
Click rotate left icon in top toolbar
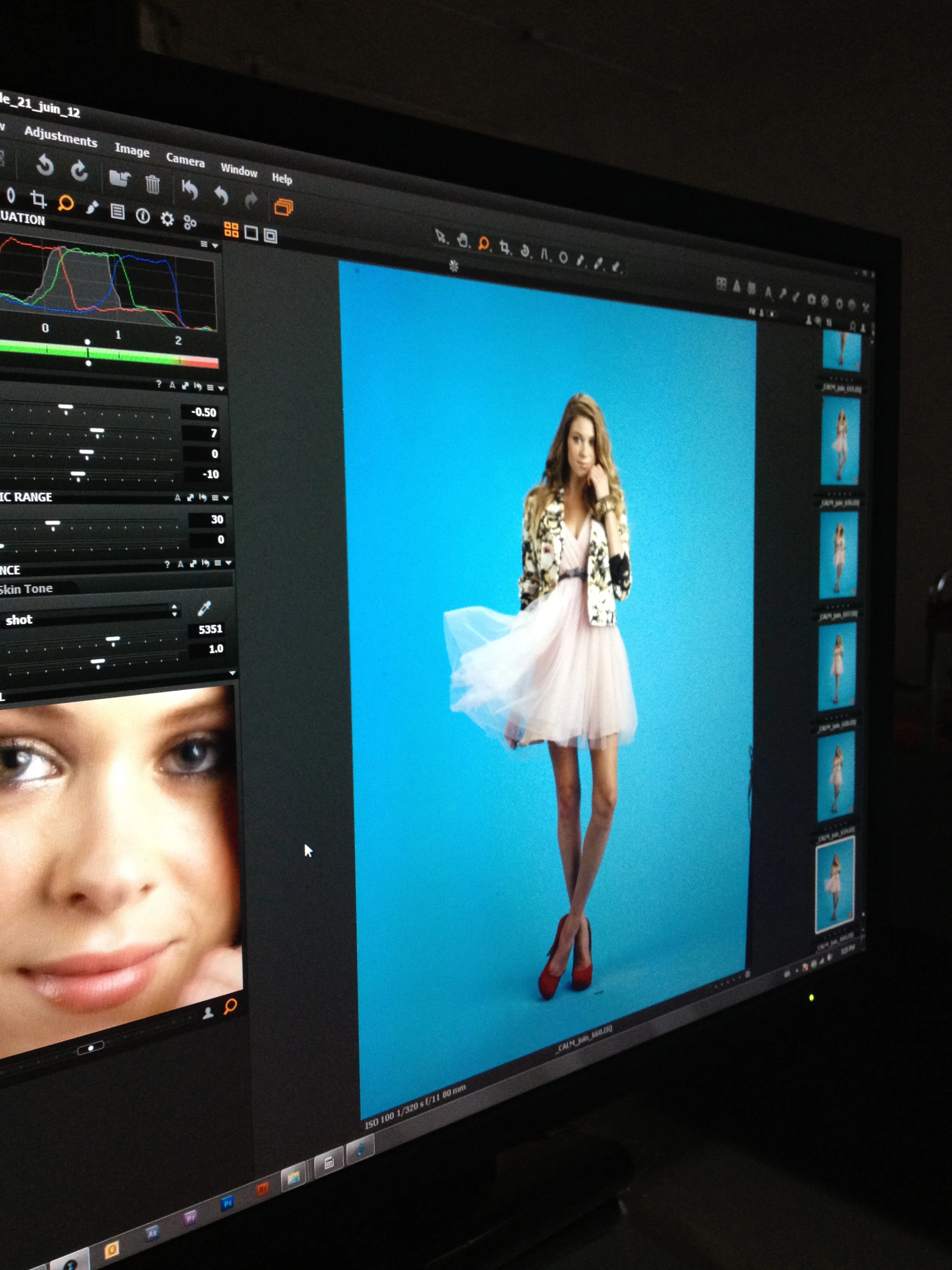(x=45, y=165)
